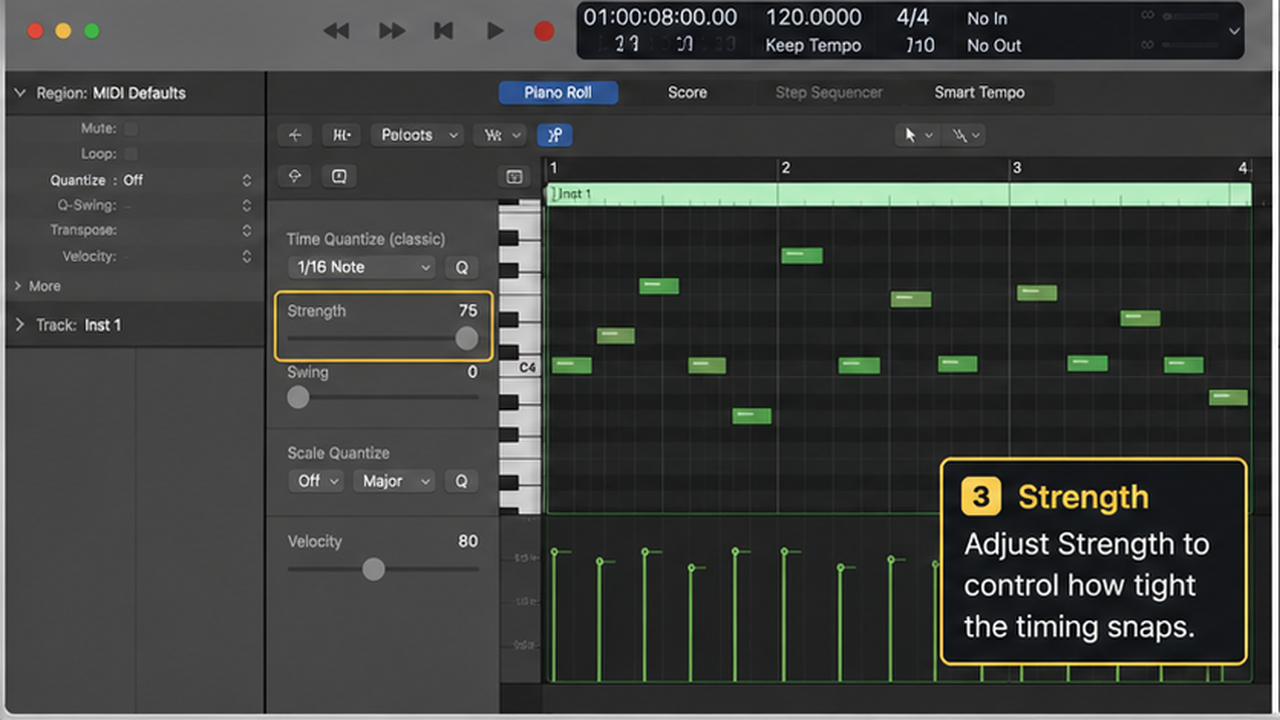
Task: Toggle the Mute checkbox in the region inspector
Action: [131, 129]
